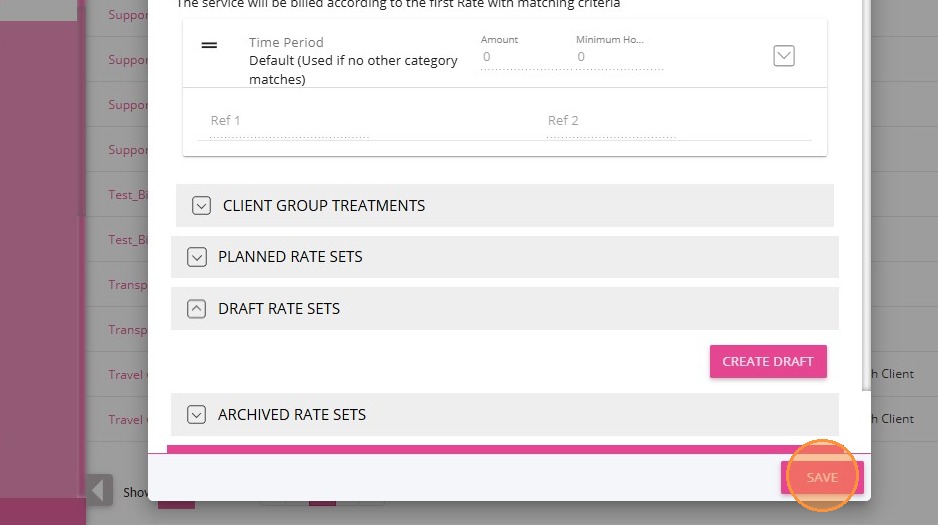
Task: Click the Minimum Hours input field
Action: [x=618, y=58]
